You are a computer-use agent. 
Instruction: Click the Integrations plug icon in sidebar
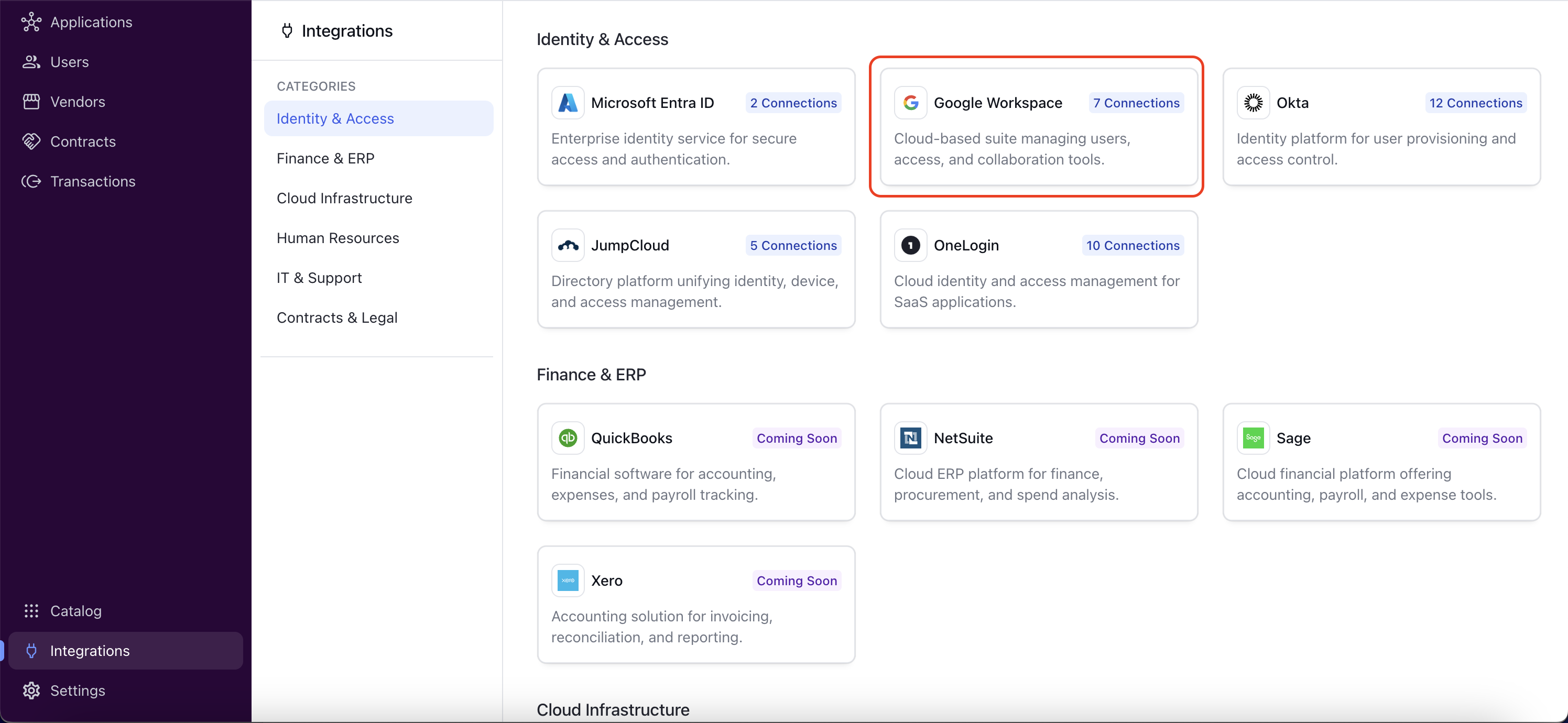[x=31, y=651]
